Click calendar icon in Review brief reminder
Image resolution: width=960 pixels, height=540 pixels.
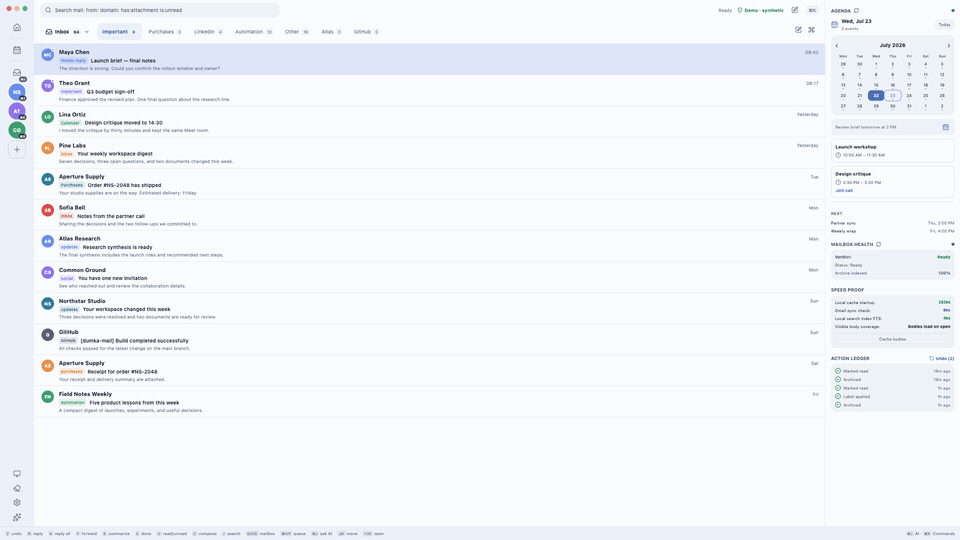point(945,127)
